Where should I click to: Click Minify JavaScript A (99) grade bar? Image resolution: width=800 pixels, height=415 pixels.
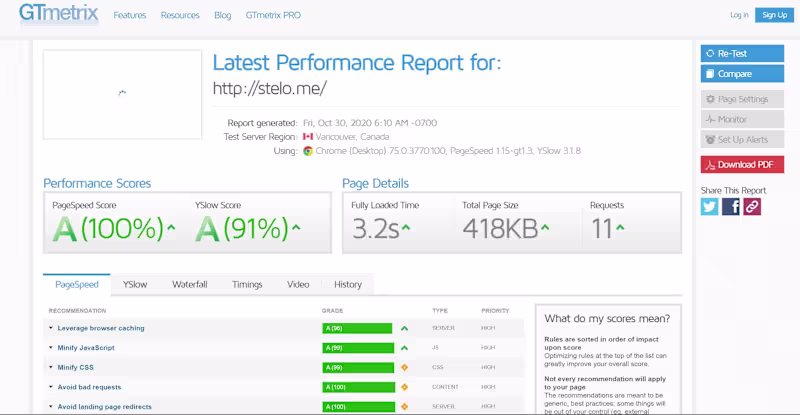(358, 348)
